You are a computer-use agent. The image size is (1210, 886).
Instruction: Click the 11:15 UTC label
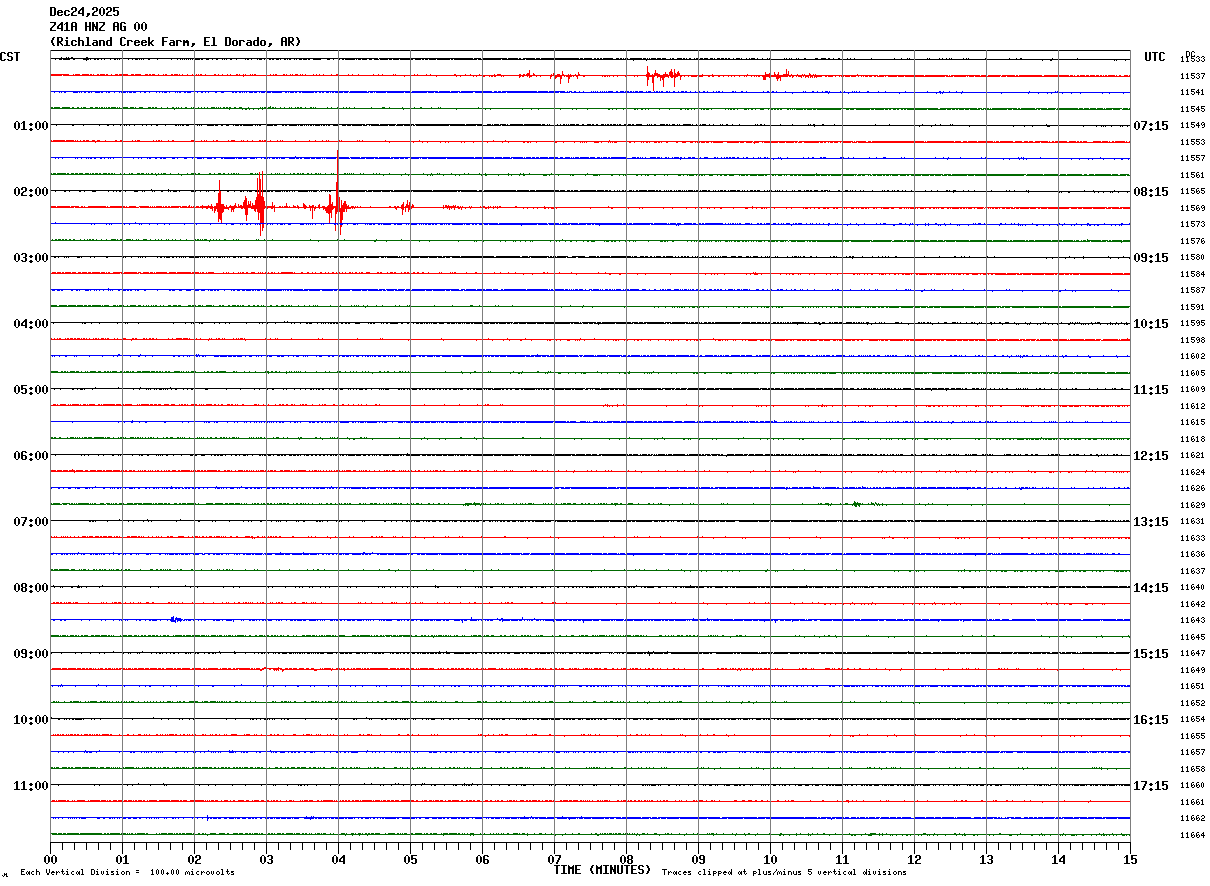[1150, 390]
